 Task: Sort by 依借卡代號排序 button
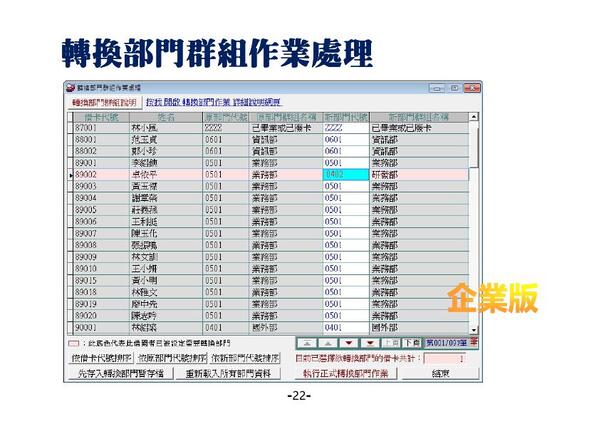pos(101,358)
